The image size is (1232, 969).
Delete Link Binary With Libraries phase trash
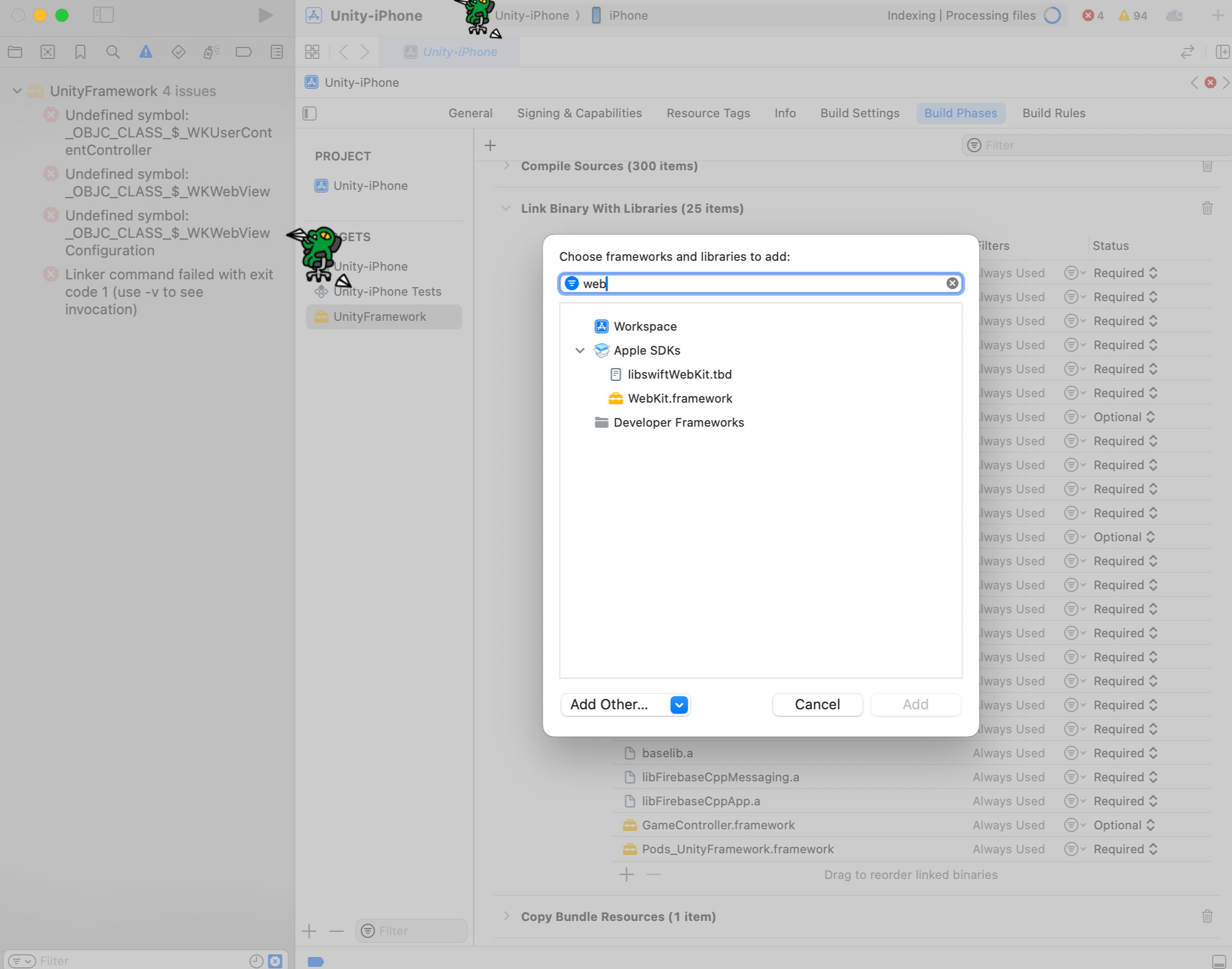[x=1207, y=208]
